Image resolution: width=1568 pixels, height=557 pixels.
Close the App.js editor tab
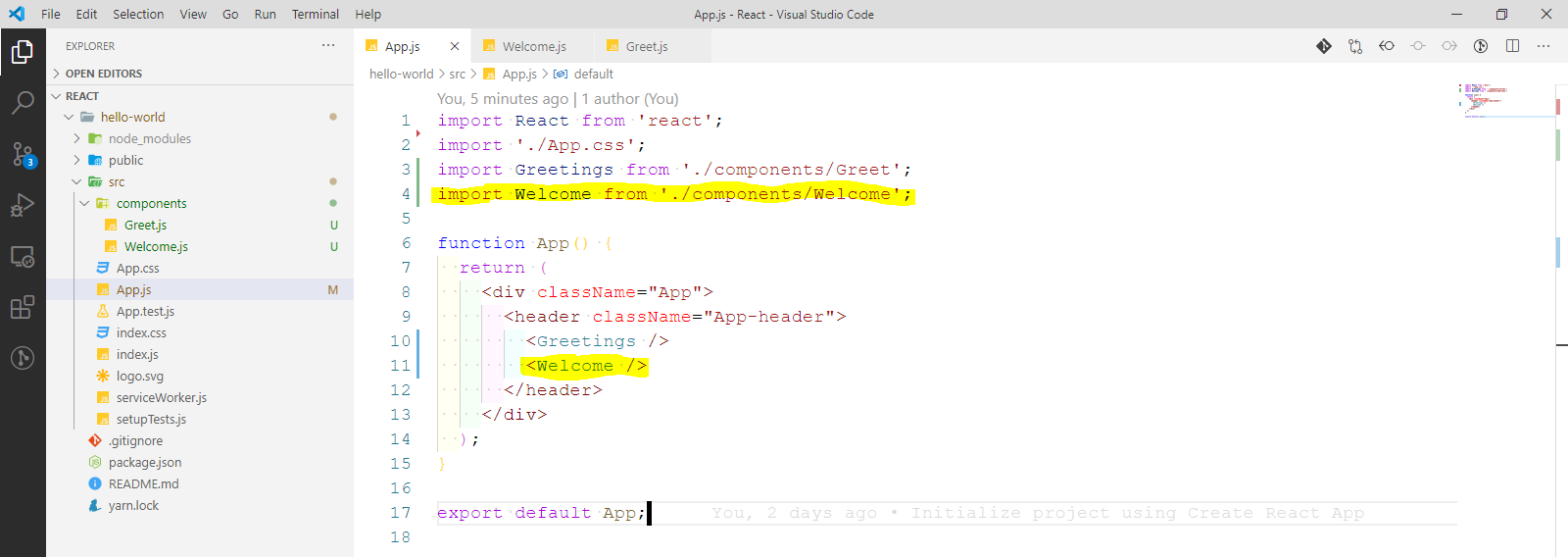pyautogui.click(x=455, y=46)
